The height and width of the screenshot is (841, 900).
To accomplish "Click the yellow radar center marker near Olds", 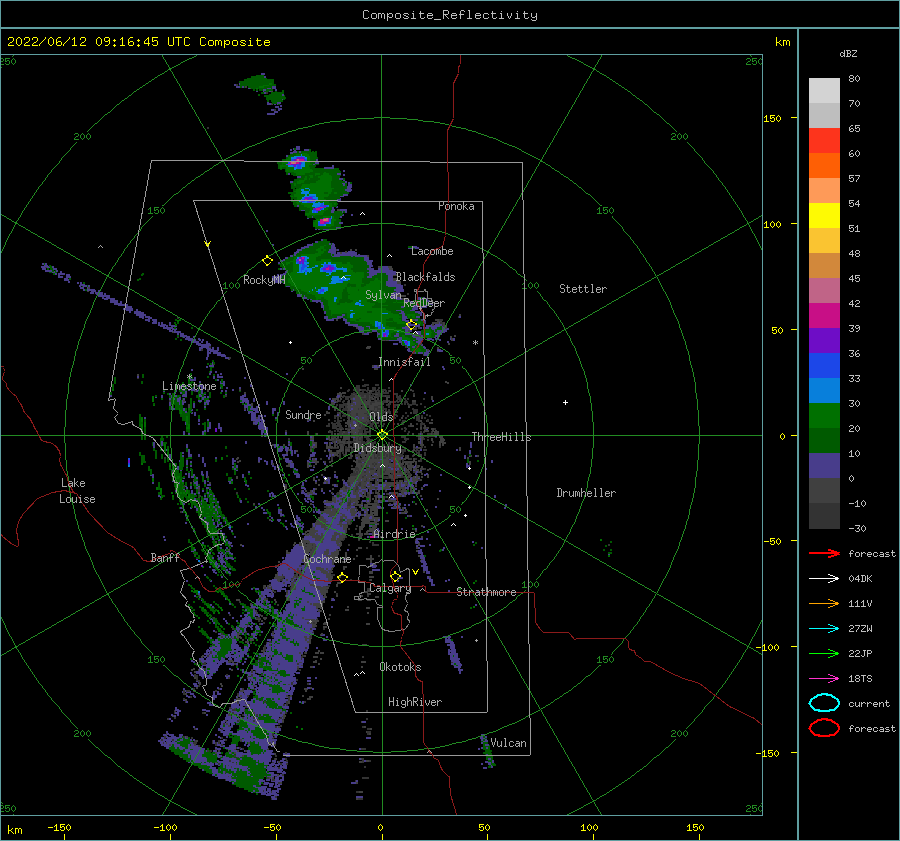I will coord(382,435).
